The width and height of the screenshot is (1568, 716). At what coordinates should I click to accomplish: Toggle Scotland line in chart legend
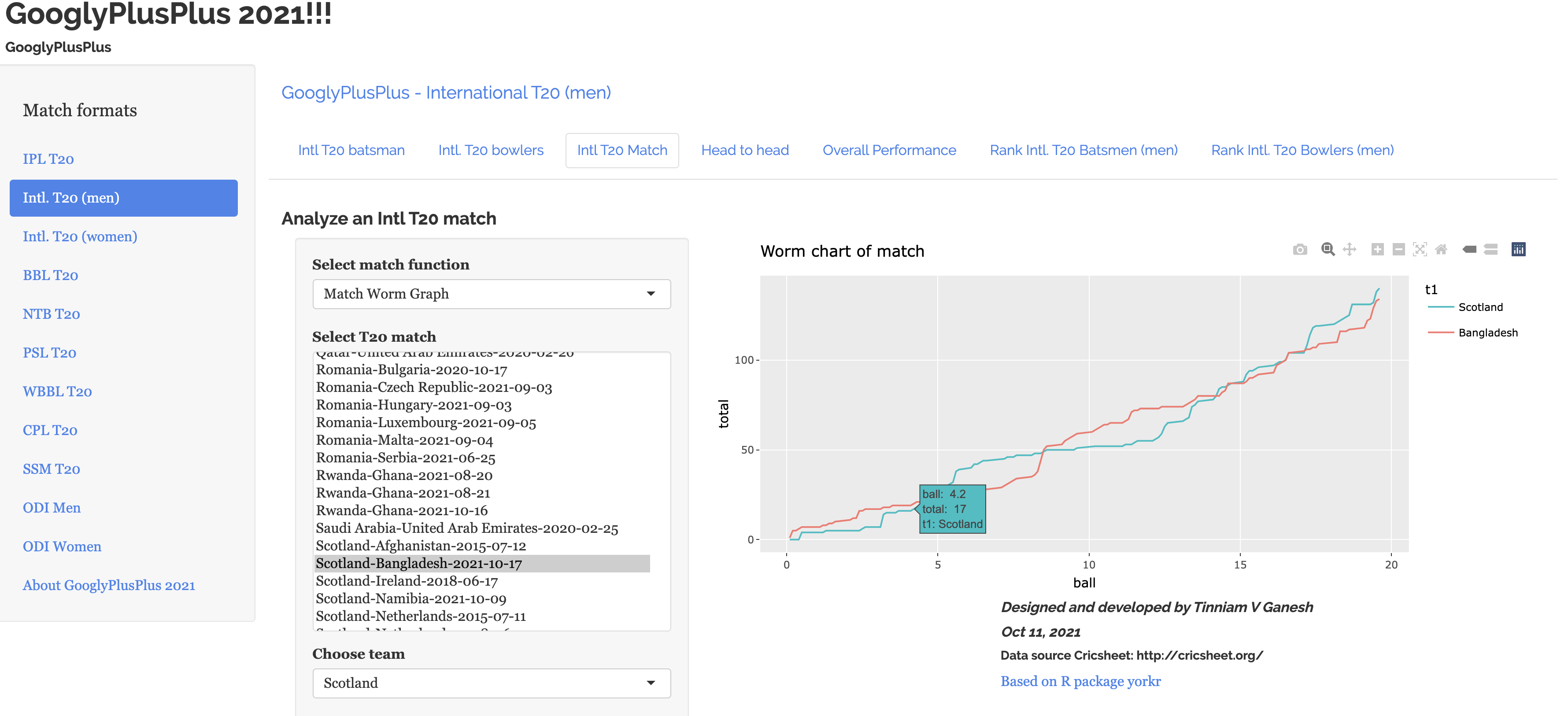[1480, 307]
